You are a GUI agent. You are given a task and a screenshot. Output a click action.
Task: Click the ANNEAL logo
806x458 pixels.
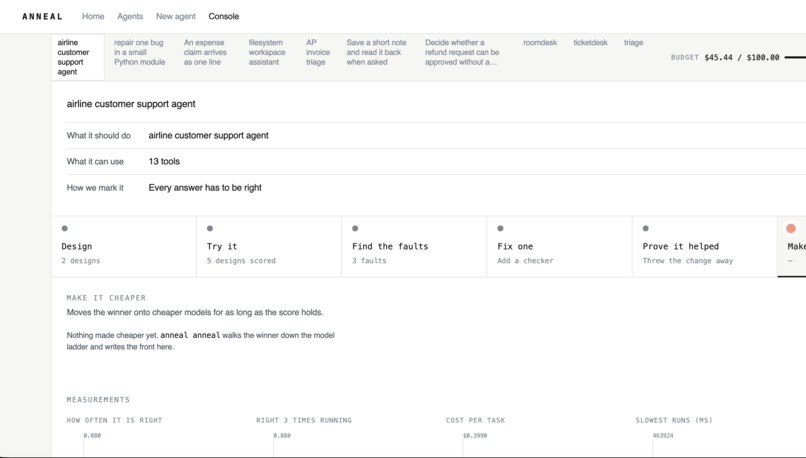[42, 16]
